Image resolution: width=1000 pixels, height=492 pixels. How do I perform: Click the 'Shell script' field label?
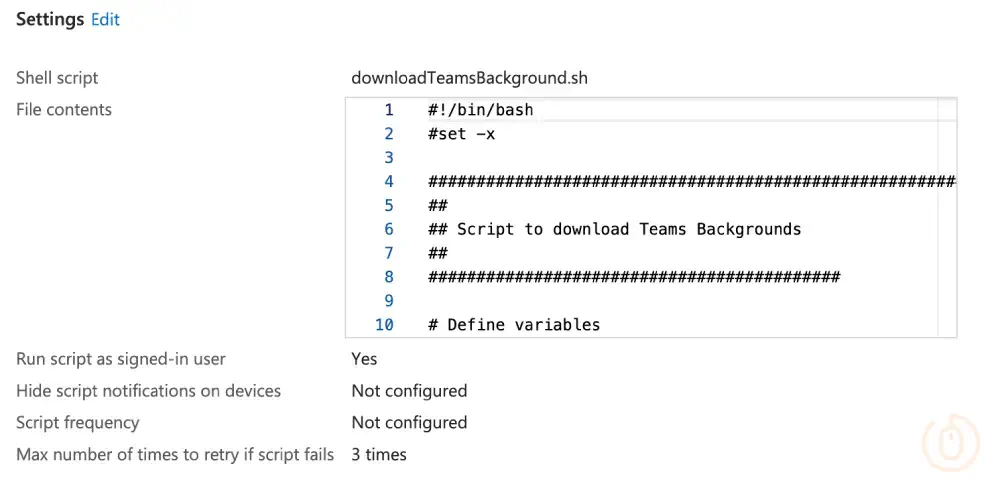[57, 77]
